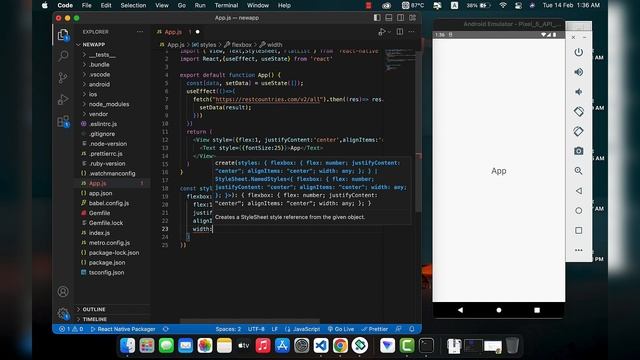Expand the android folder
This screenshot has height=360, width=640.
tap(99, 84)
